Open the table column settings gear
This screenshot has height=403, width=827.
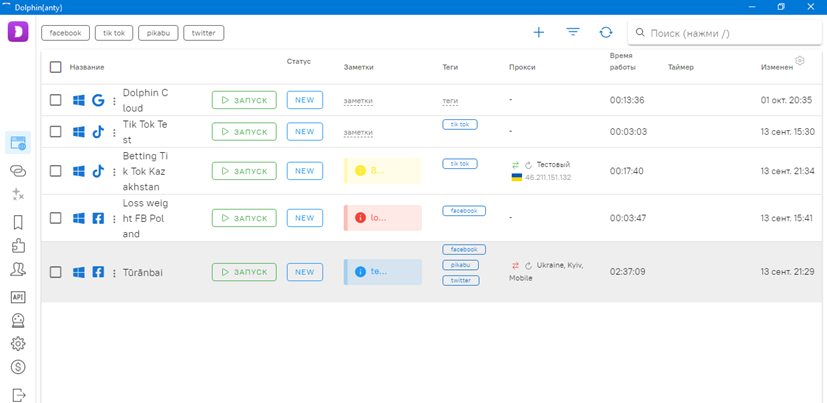800,61
